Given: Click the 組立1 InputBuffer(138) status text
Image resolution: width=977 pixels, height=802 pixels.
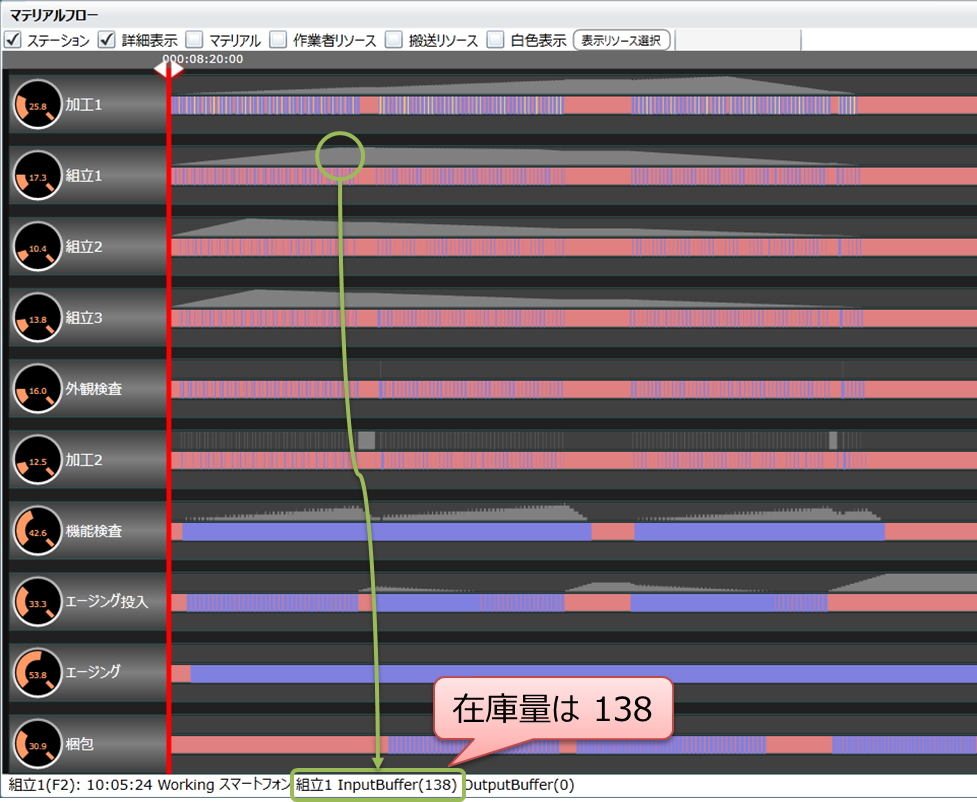Looking at the screenshot, I should [x=377, y=785].
